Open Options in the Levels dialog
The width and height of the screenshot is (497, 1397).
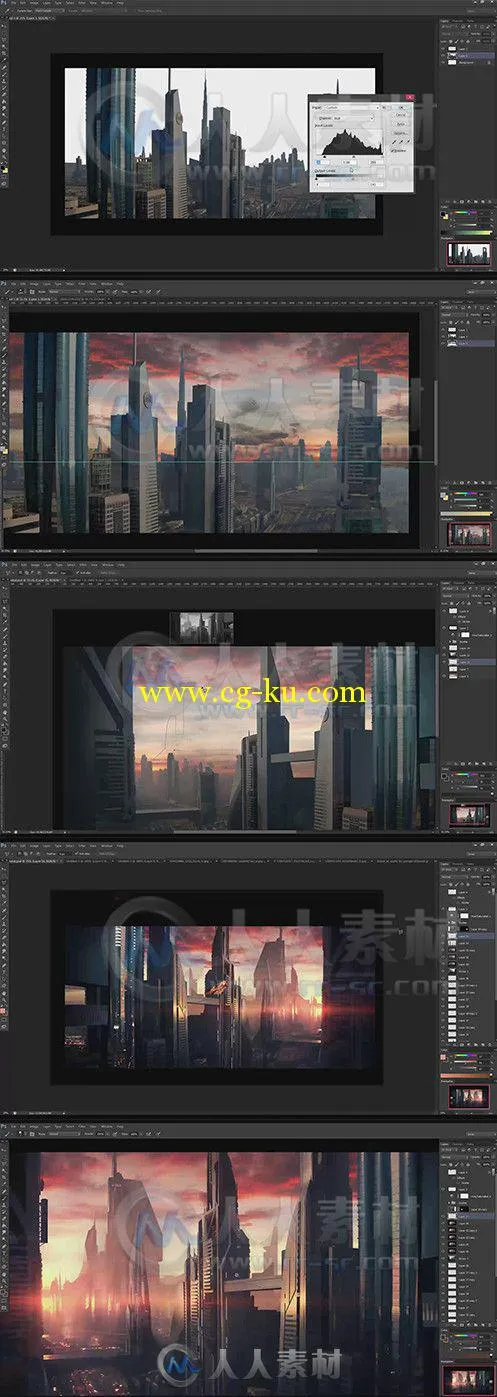click(x=401, y=133)
